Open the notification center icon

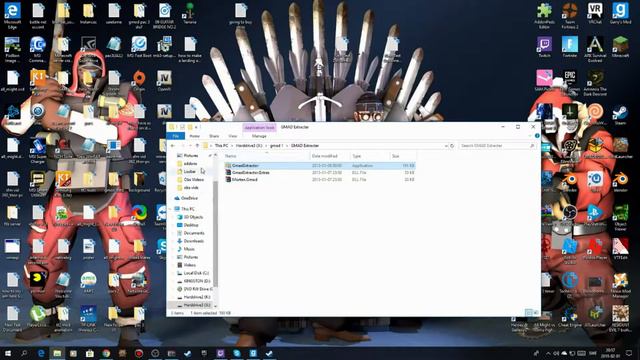pos(629,353)
